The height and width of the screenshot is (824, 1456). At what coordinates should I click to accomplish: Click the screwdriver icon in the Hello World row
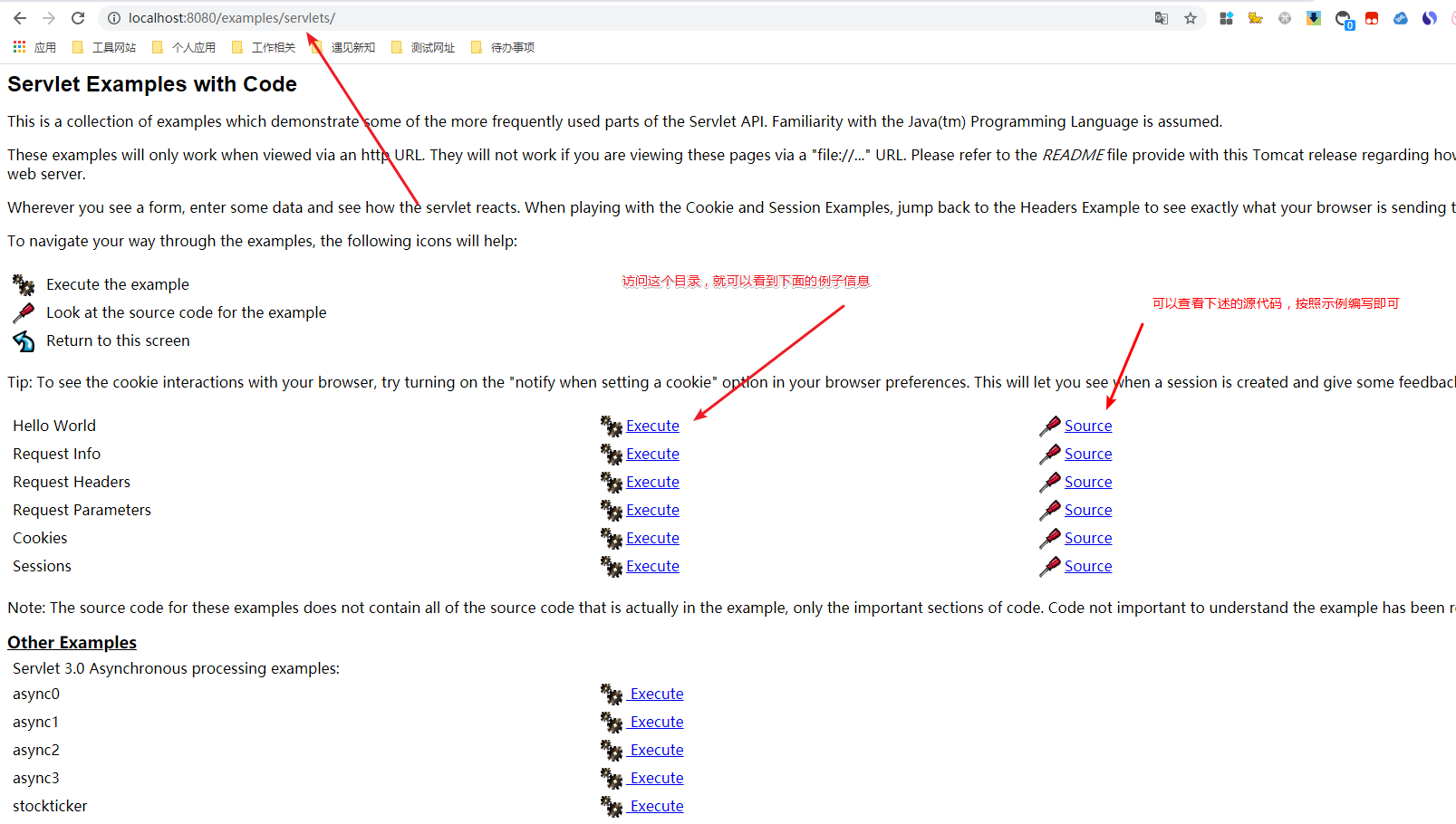coord(1050,426)
